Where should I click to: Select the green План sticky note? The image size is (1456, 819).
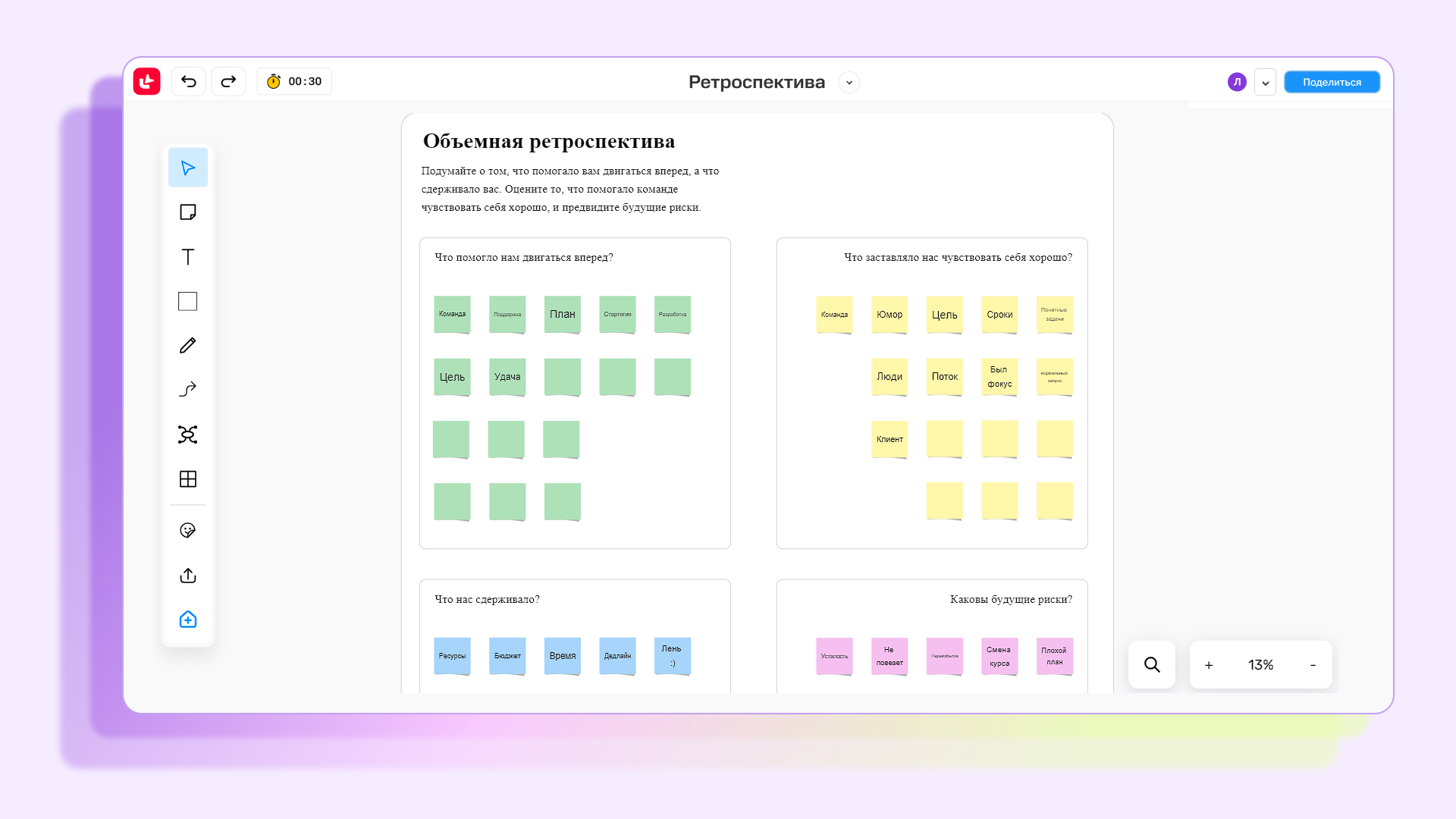tap(562, 314)
